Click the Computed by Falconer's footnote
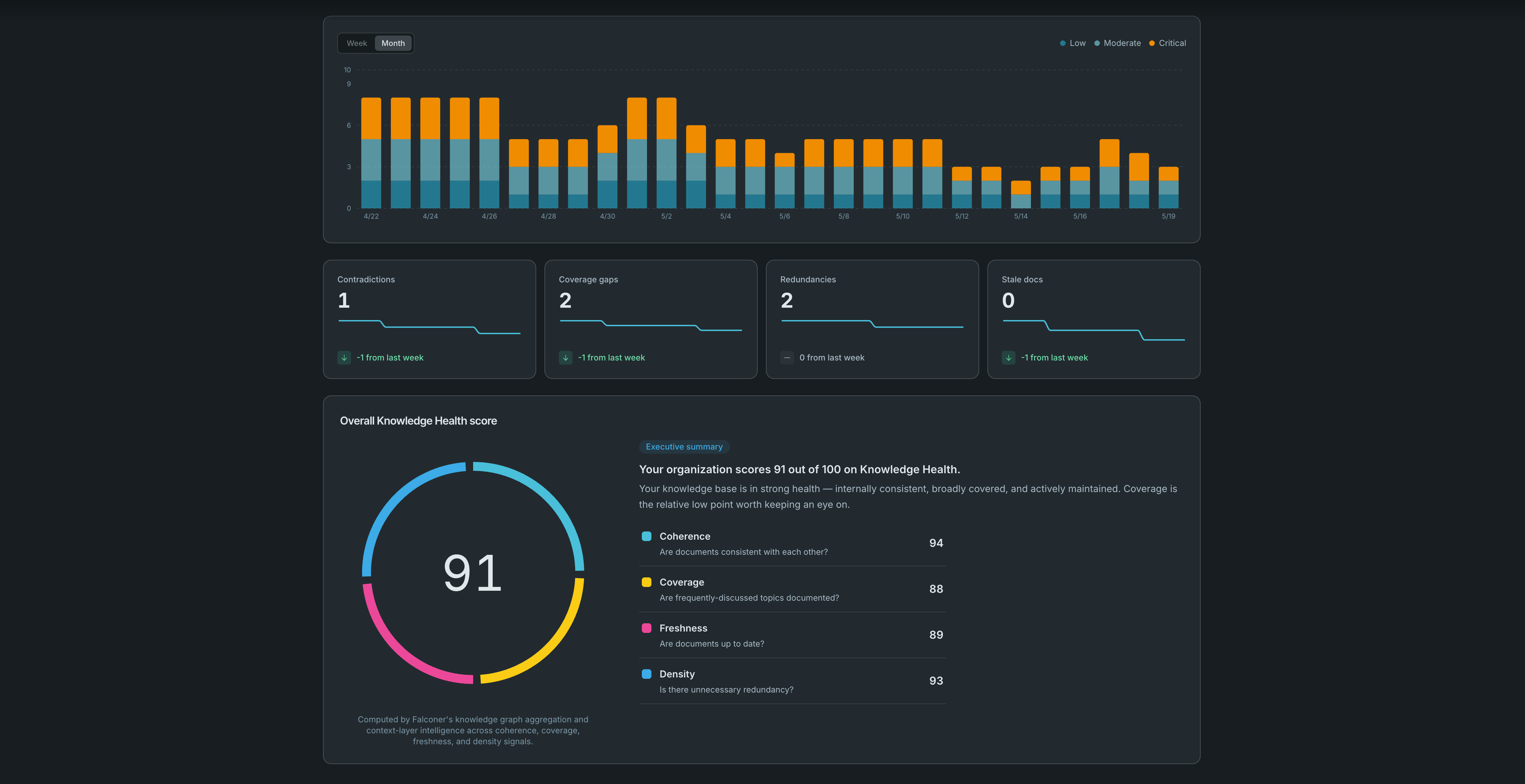This screenshot has width=1525, height=784. (472, 730)
